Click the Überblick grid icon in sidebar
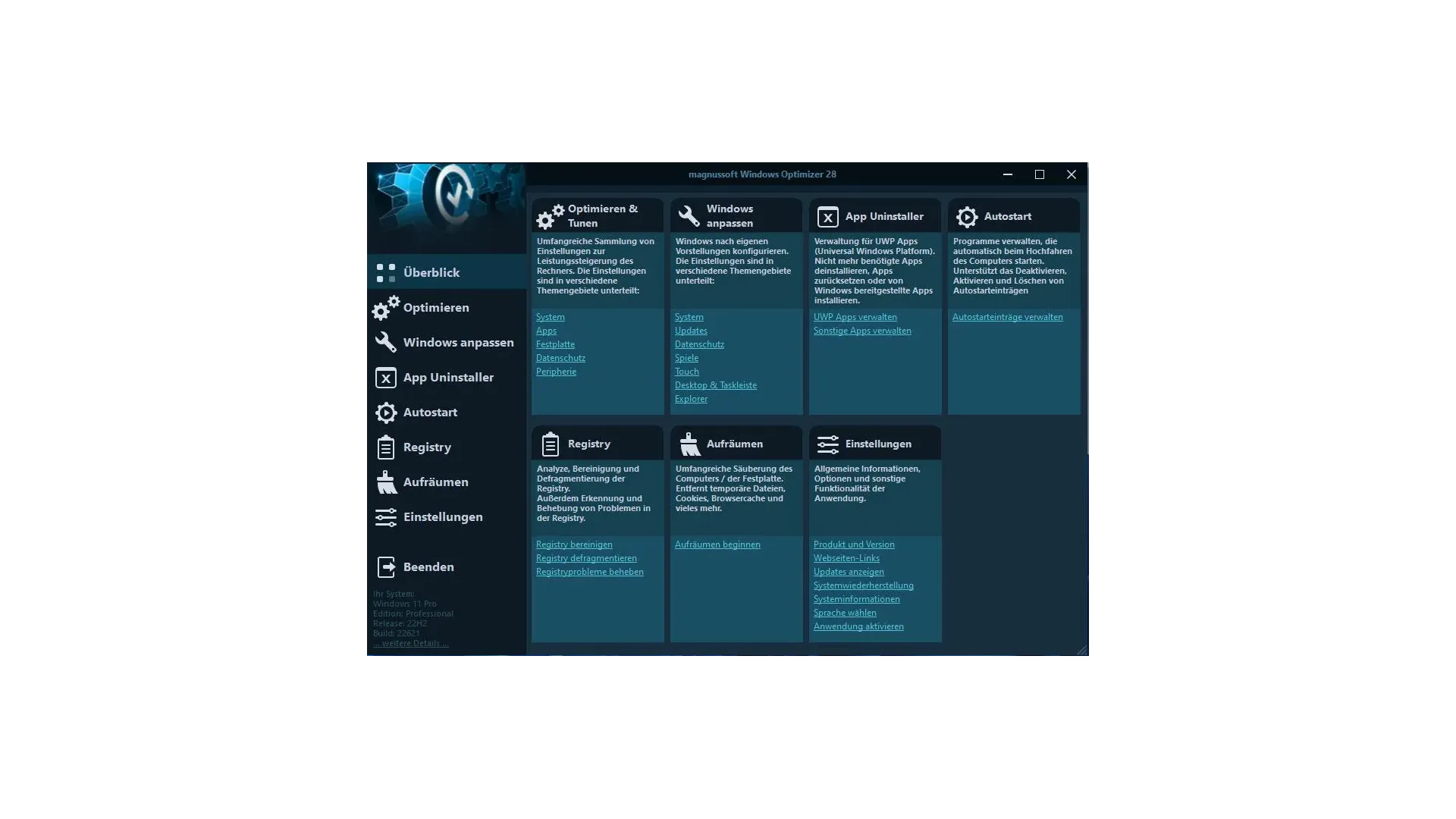Screen dimensions: 1456x819 [x=386, y=273]
